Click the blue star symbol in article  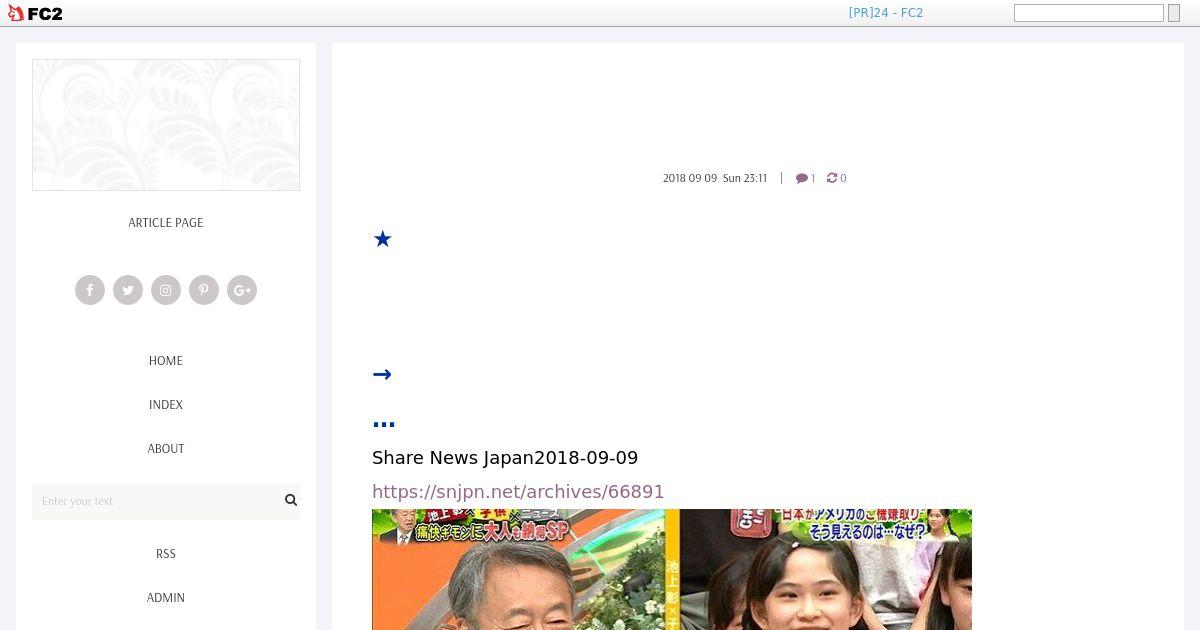[382, 239]
